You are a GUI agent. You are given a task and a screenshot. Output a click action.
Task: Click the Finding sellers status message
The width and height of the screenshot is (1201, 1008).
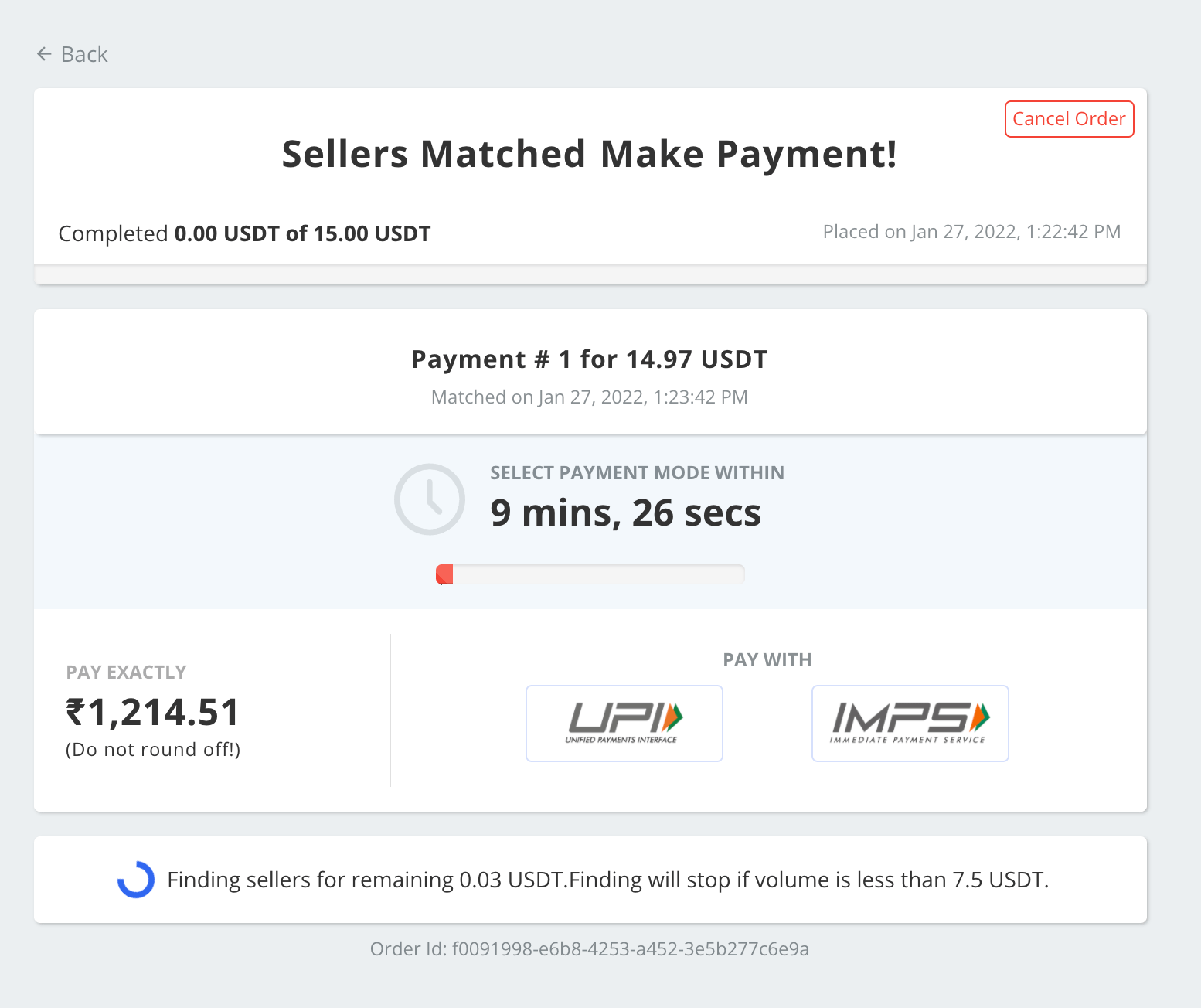point(607,880)
